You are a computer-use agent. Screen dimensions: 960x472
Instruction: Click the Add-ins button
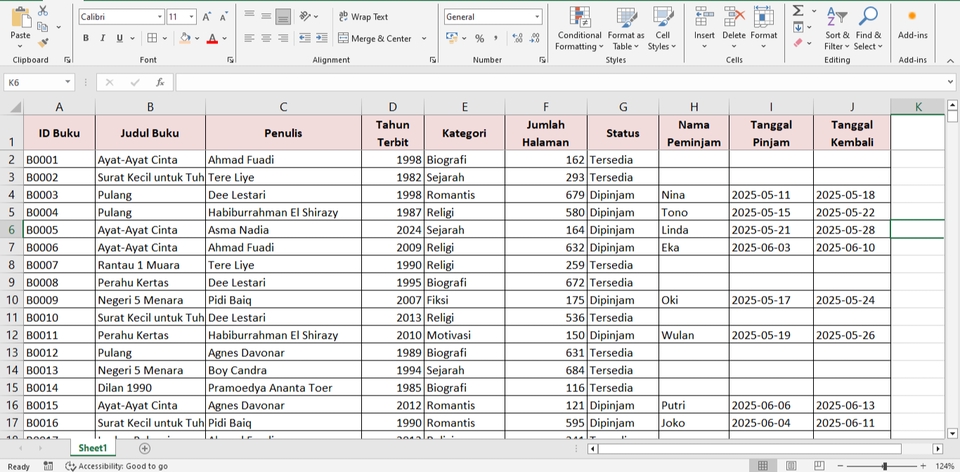coord(912,23)
